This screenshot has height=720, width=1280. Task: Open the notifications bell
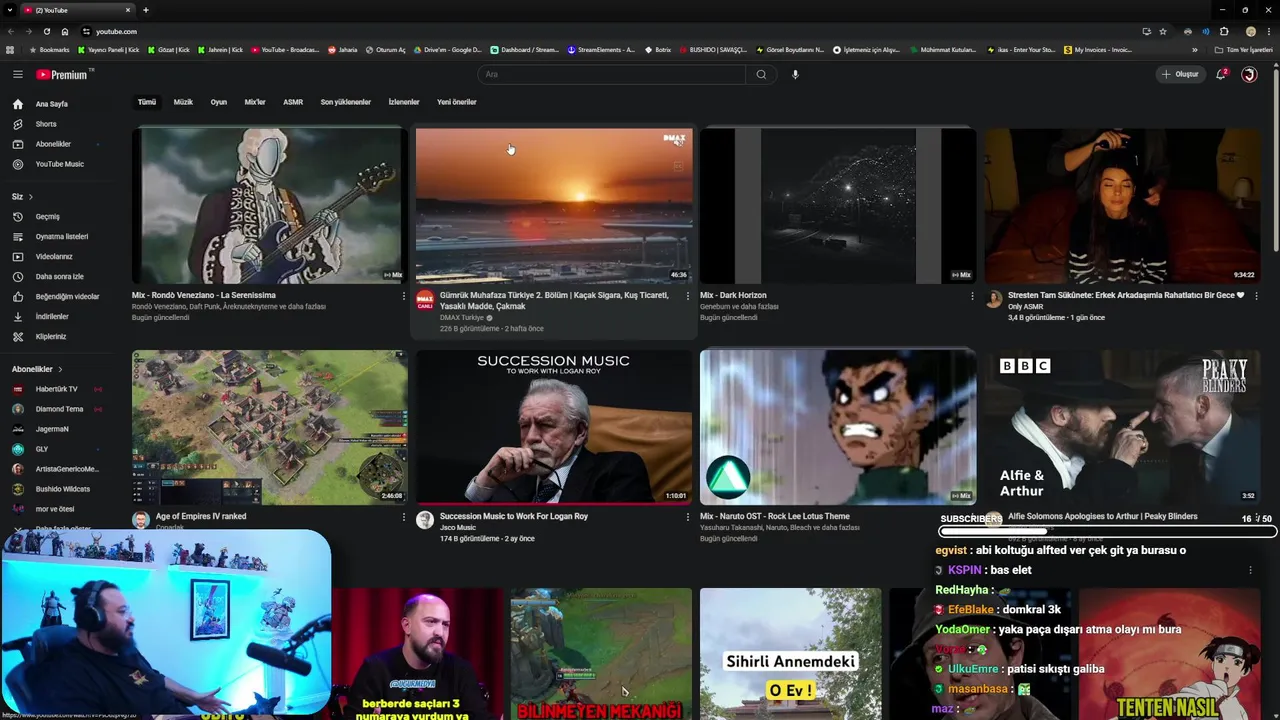point(1221,74)
